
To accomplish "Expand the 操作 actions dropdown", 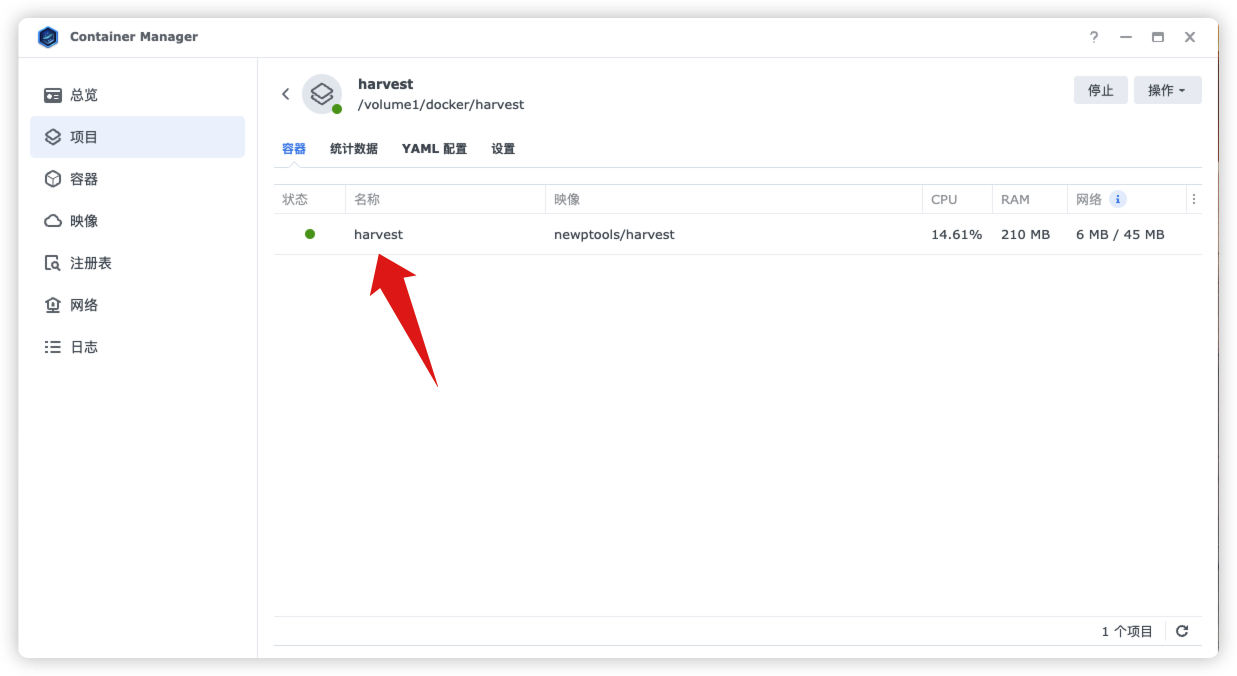I will (x=1167, y=90).
